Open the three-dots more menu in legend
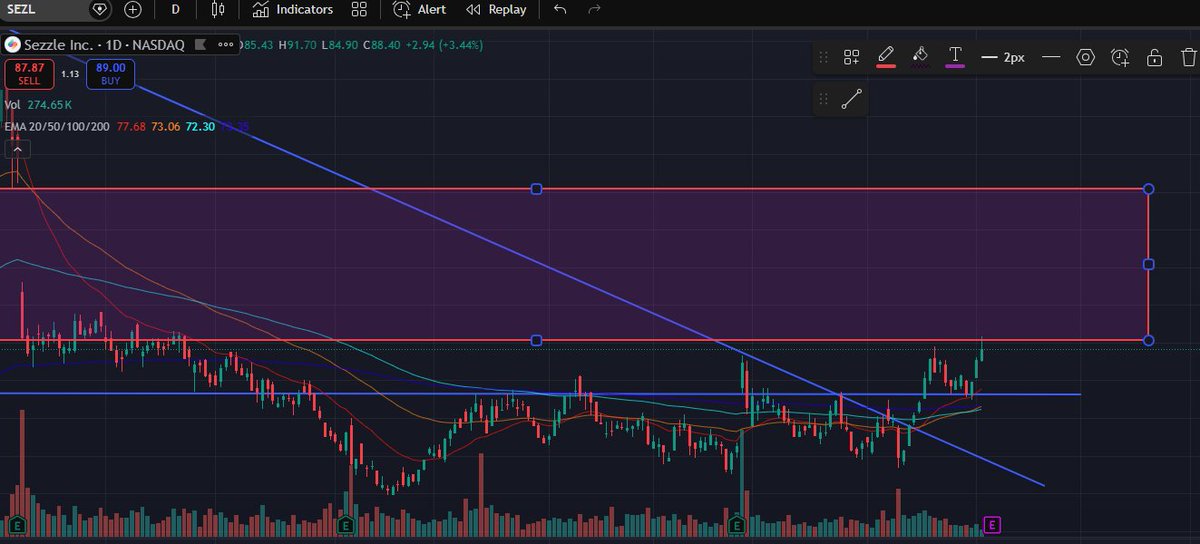 [226, 45]
